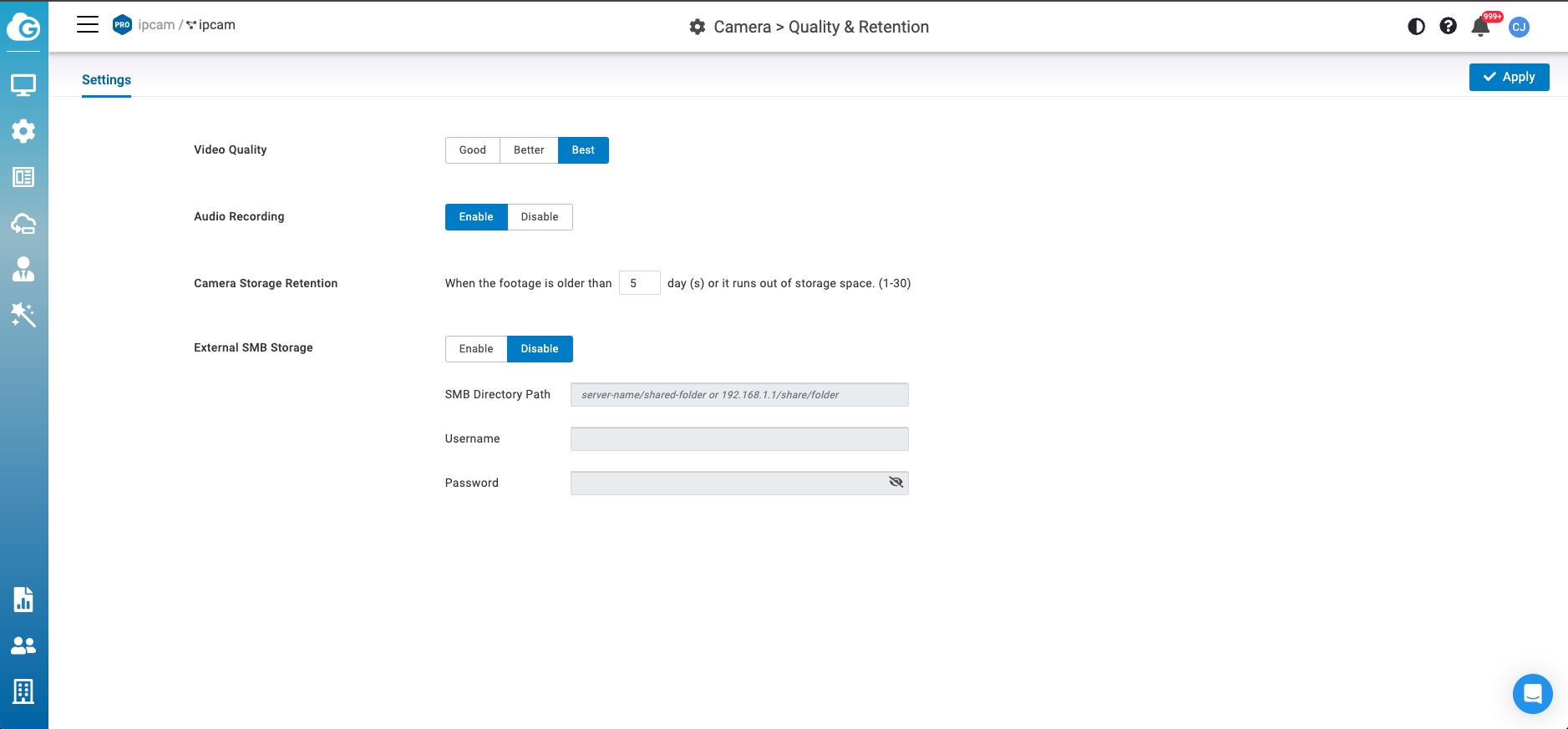Toggle password visibility eye icon
This screenshot has height=729, width=1568.
(896, 483)
